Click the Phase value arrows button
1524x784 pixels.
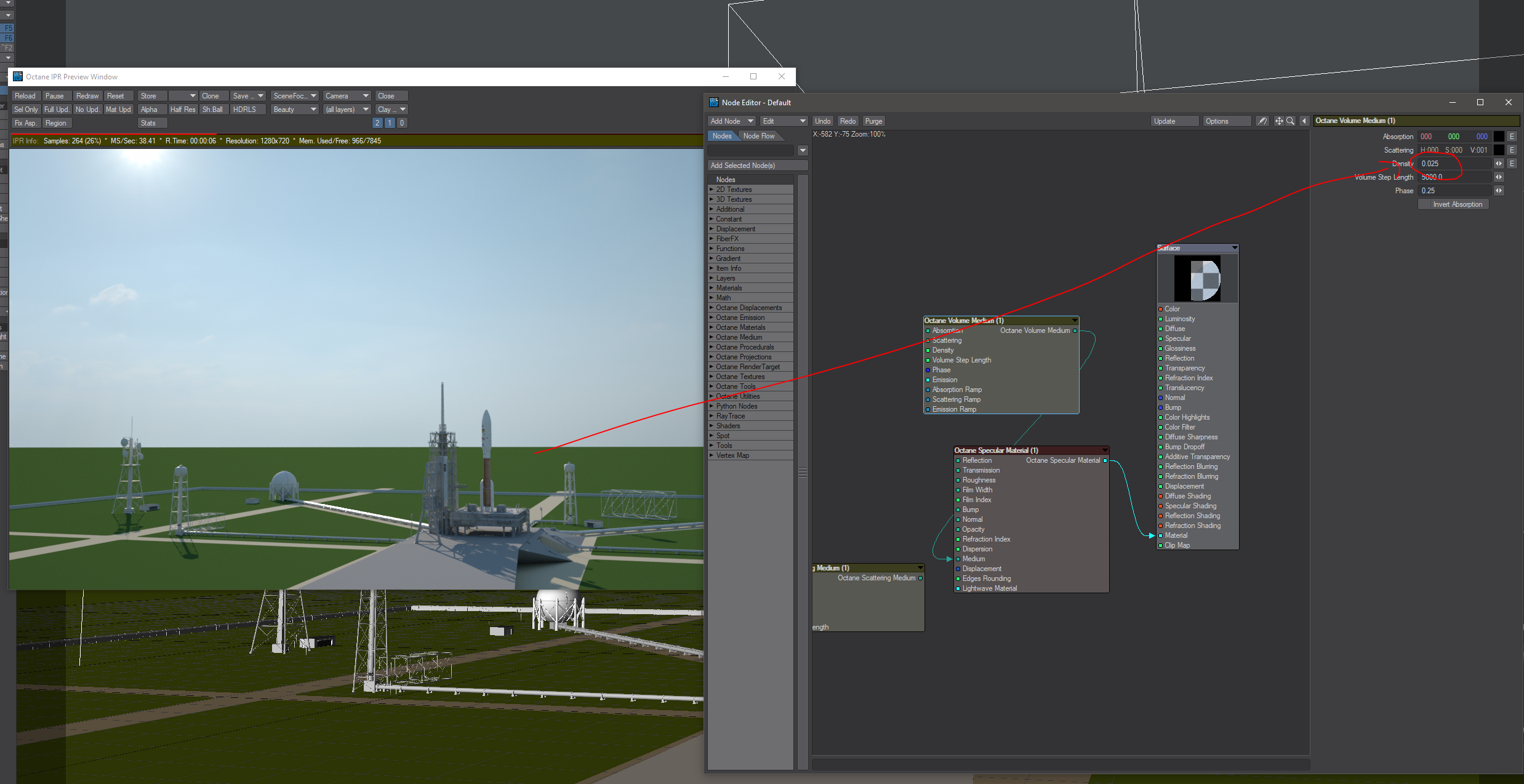click(x=1499, y=191)
